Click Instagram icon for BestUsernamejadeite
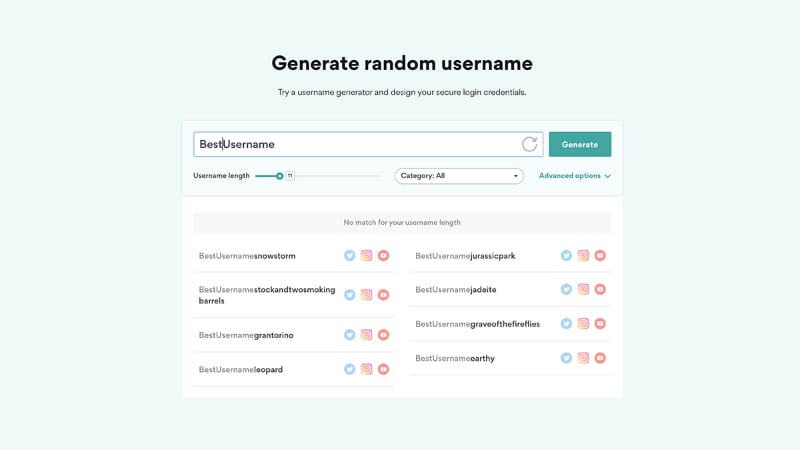Image resolution: width=800 pixels, height=450 pixels. click(583, 290)
